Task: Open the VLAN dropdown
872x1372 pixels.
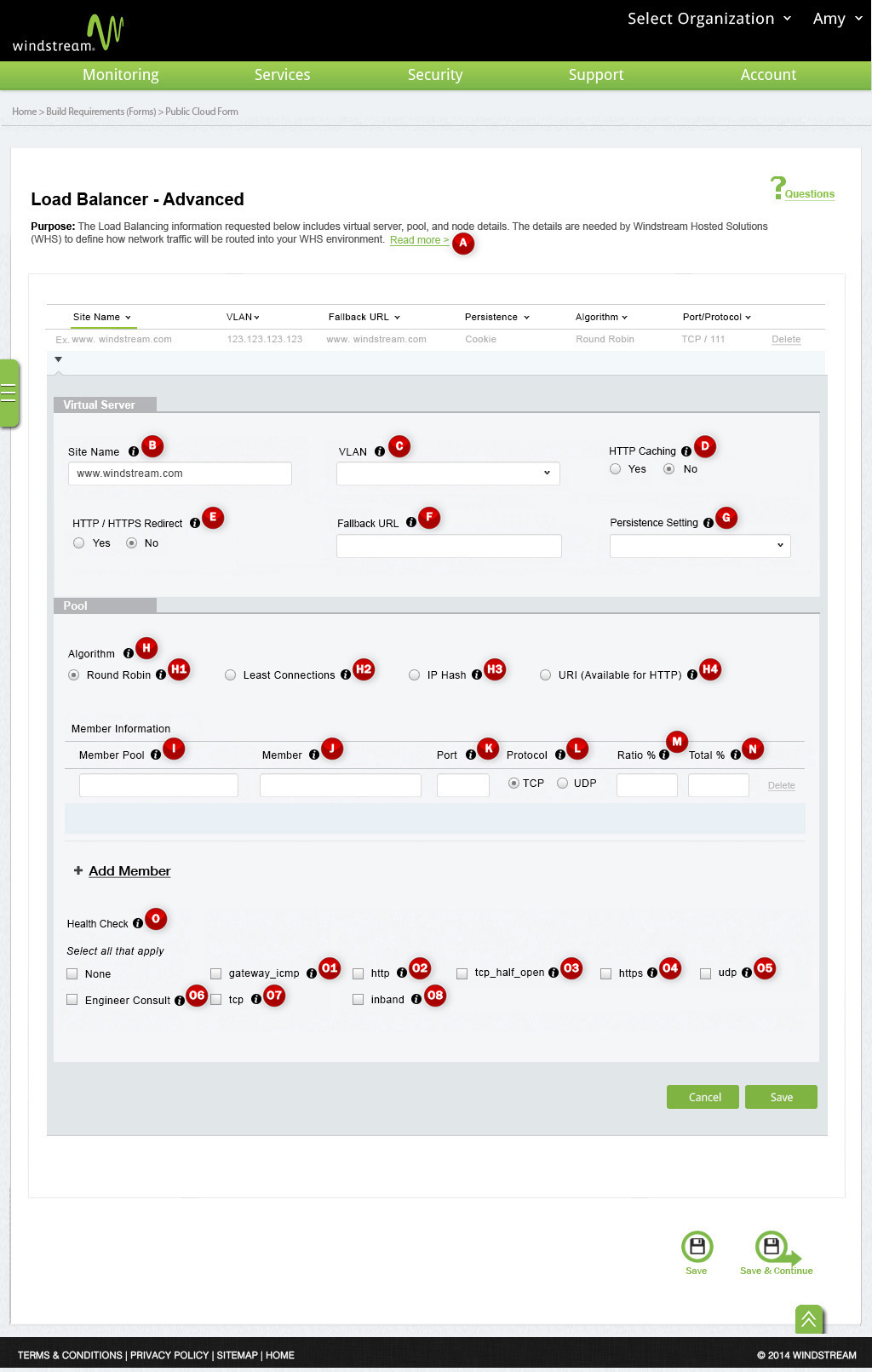Action: 448,473
